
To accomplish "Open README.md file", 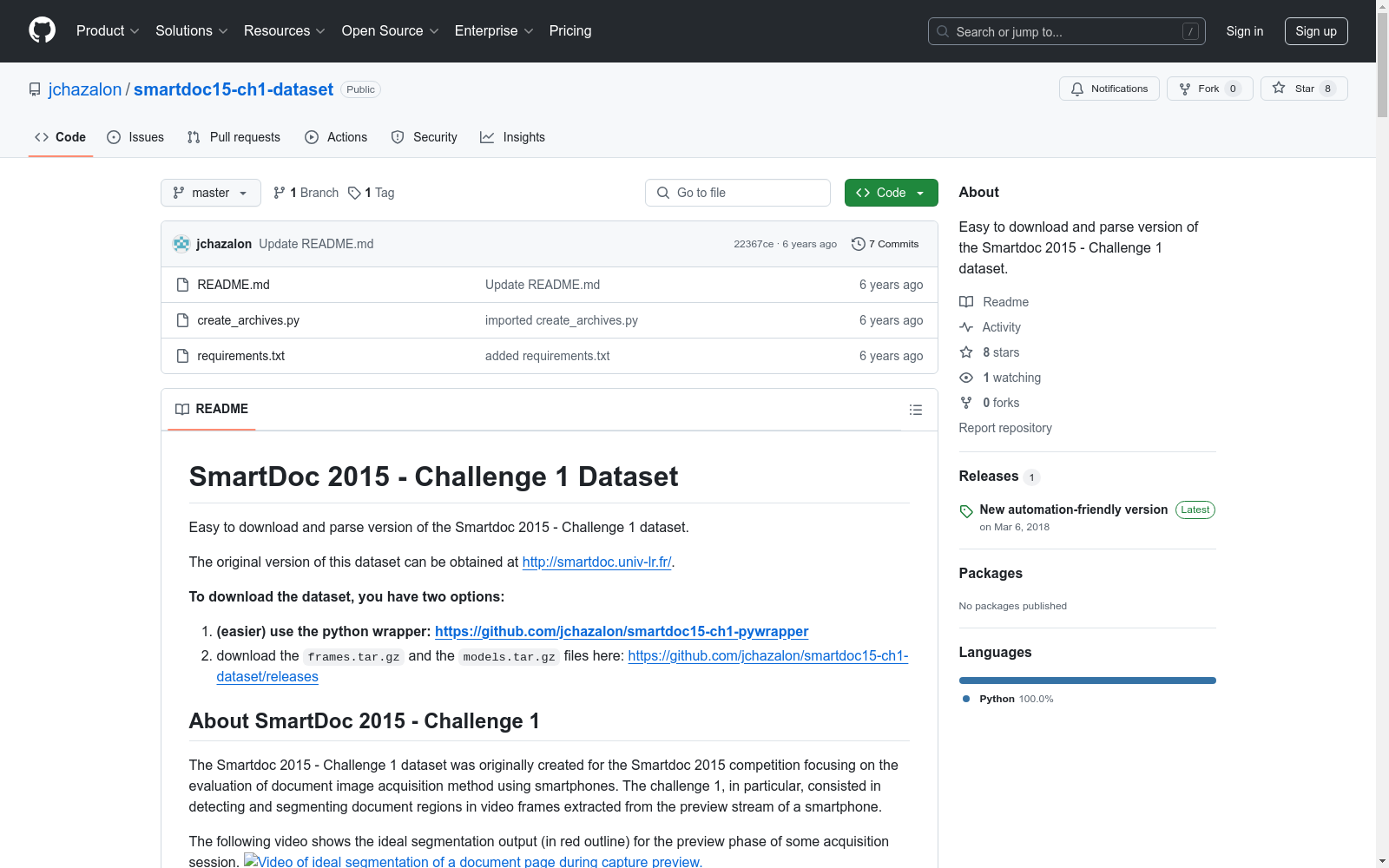I will pos(234,285).
